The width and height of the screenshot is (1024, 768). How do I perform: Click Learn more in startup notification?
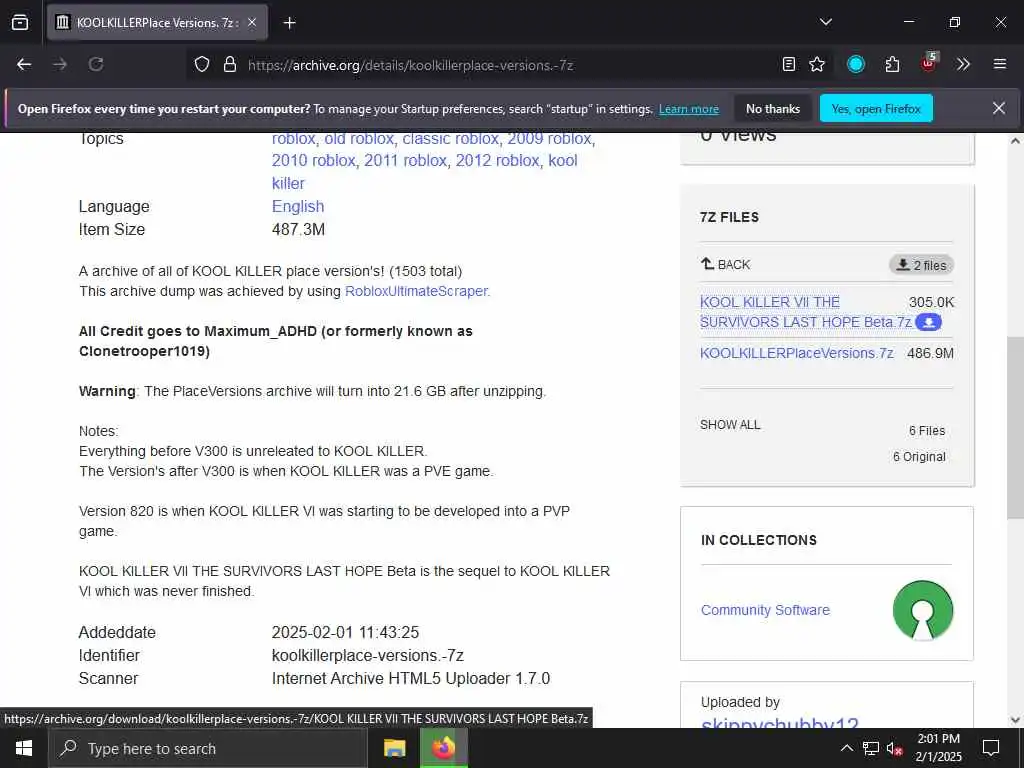(688, 109)
